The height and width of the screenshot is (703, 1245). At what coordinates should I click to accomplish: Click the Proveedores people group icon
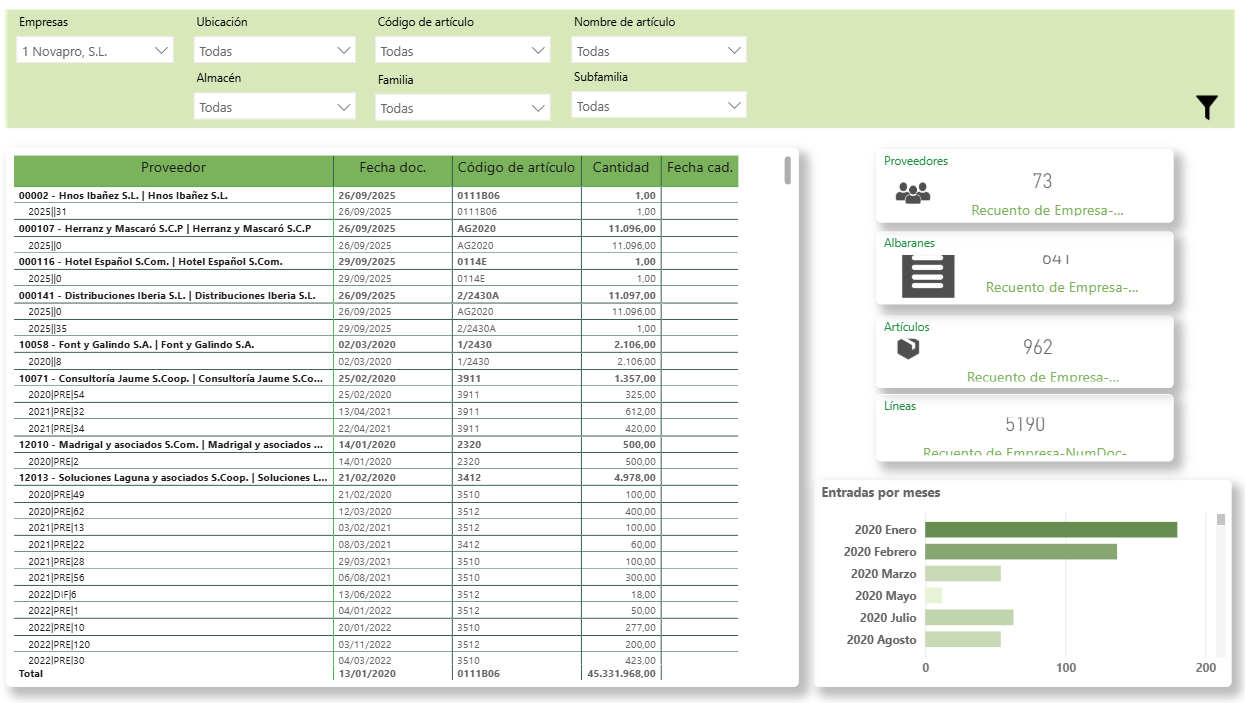tap(912, 193)
